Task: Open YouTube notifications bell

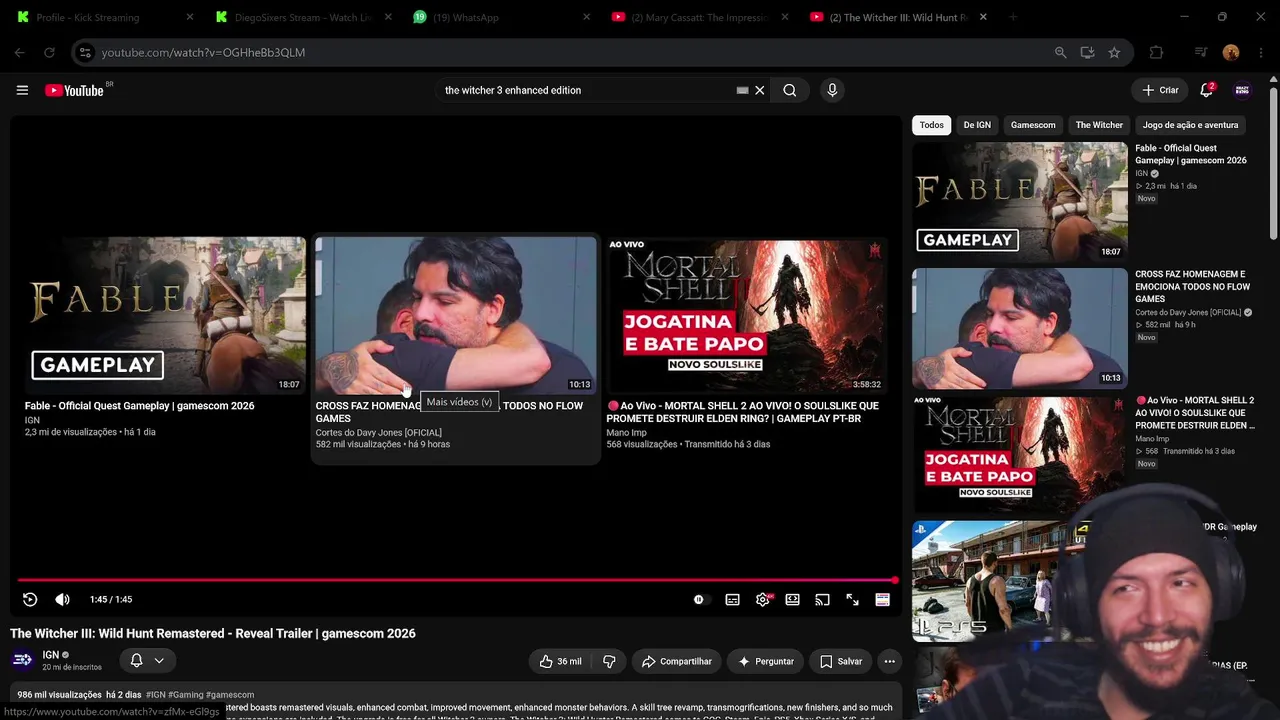Action: click(x=1207, y=90)
